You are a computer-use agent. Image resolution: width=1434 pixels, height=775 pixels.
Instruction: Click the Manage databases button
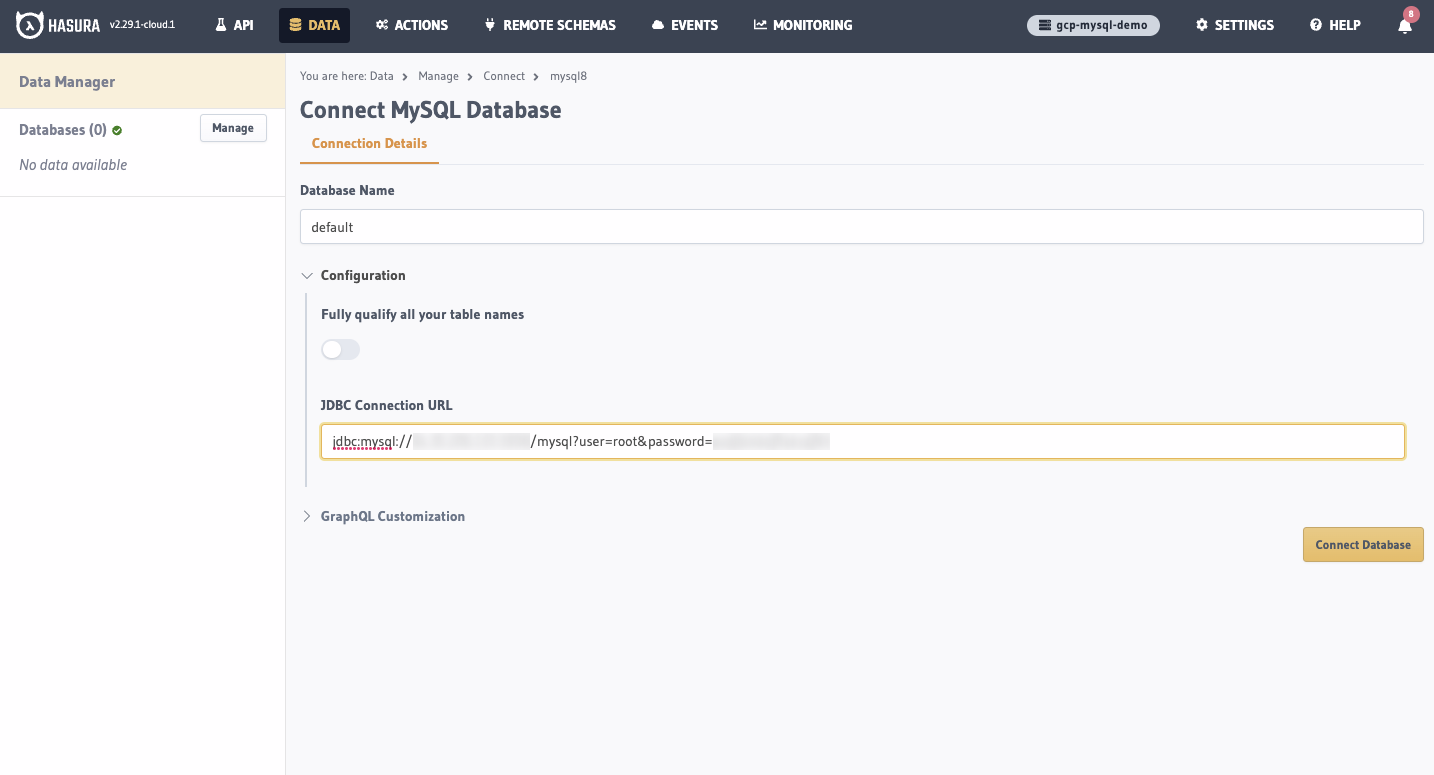(233, 128)
